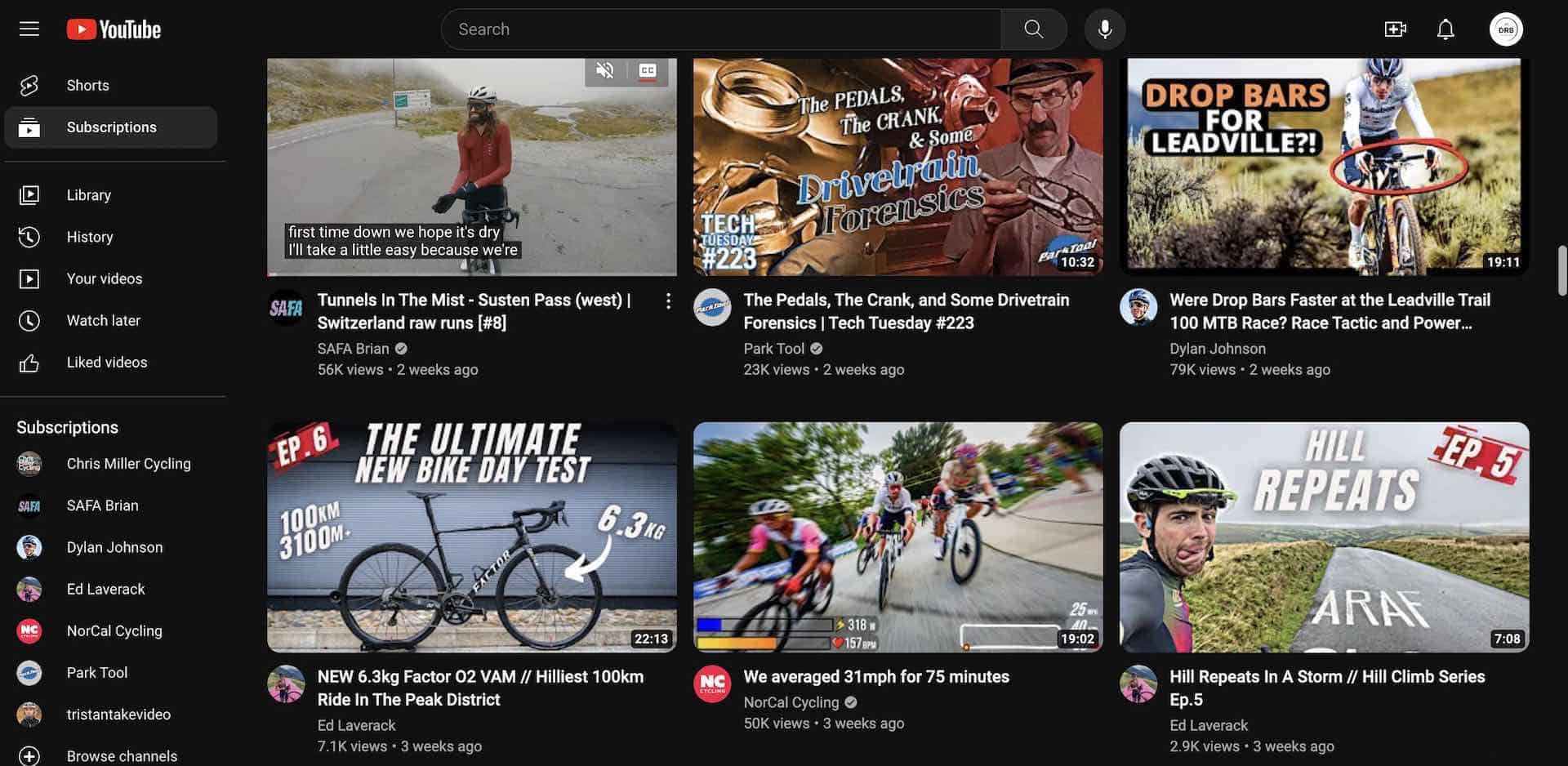This screenshot has height=766, width=1568.
Task: Open the NorCal Cycling channel from subscriptions
Action: click(x=114, y=630)
